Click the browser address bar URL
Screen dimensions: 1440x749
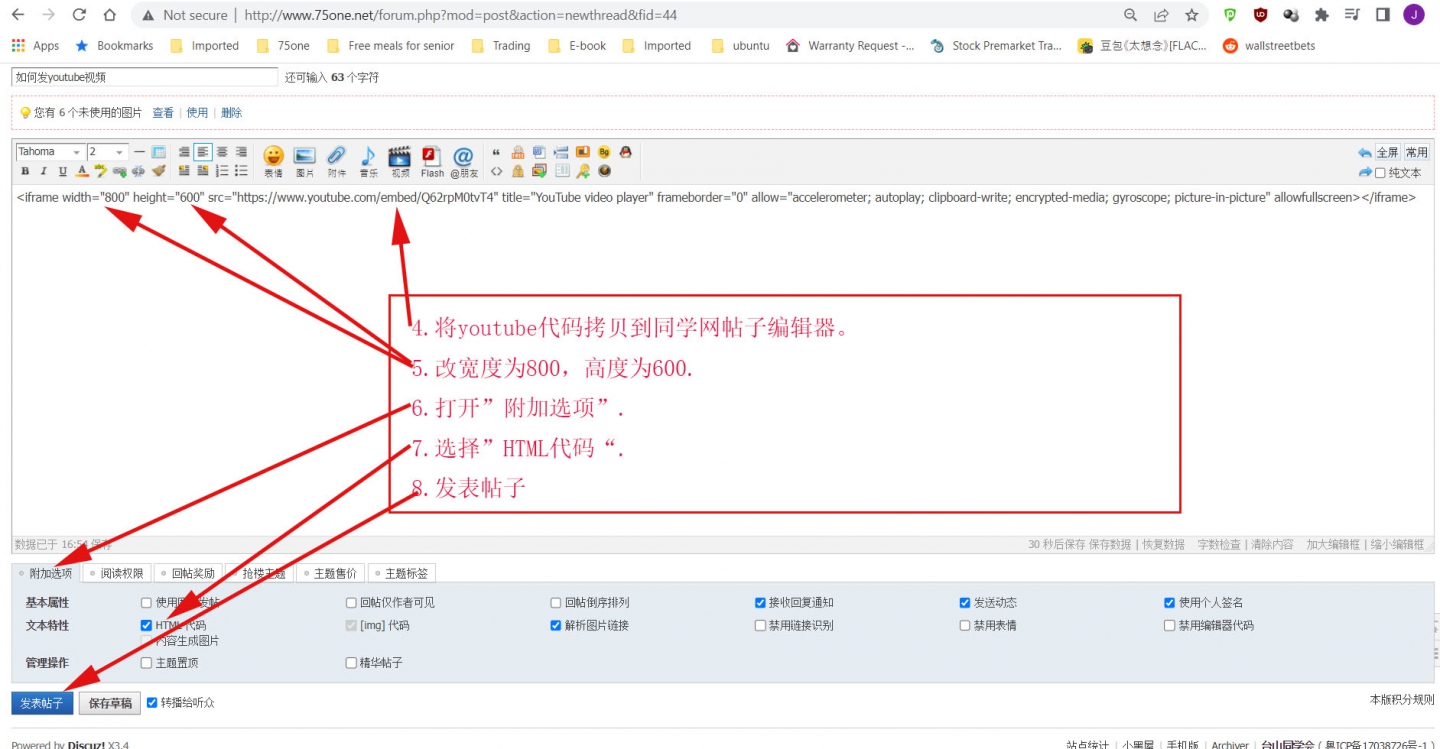tap(460, 15)
